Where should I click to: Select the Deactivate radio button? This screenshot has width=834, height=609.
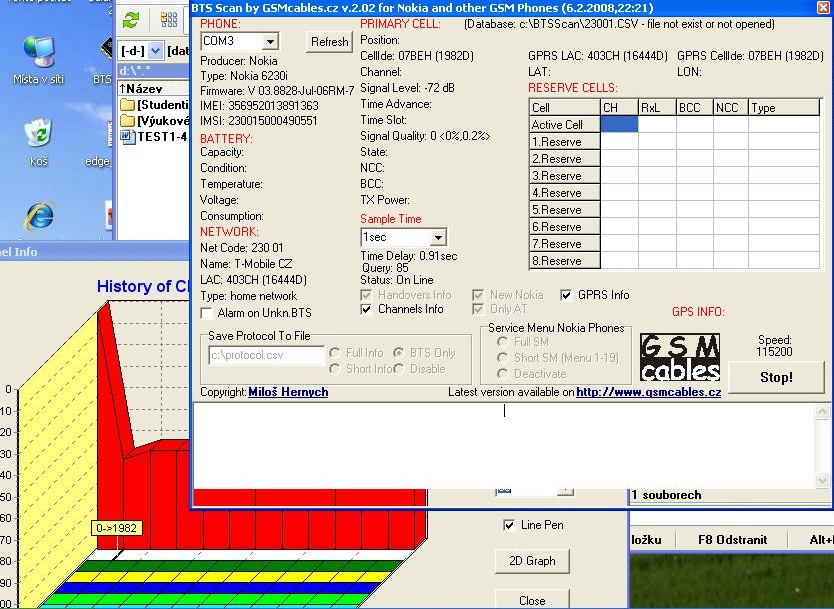point(502,374)
